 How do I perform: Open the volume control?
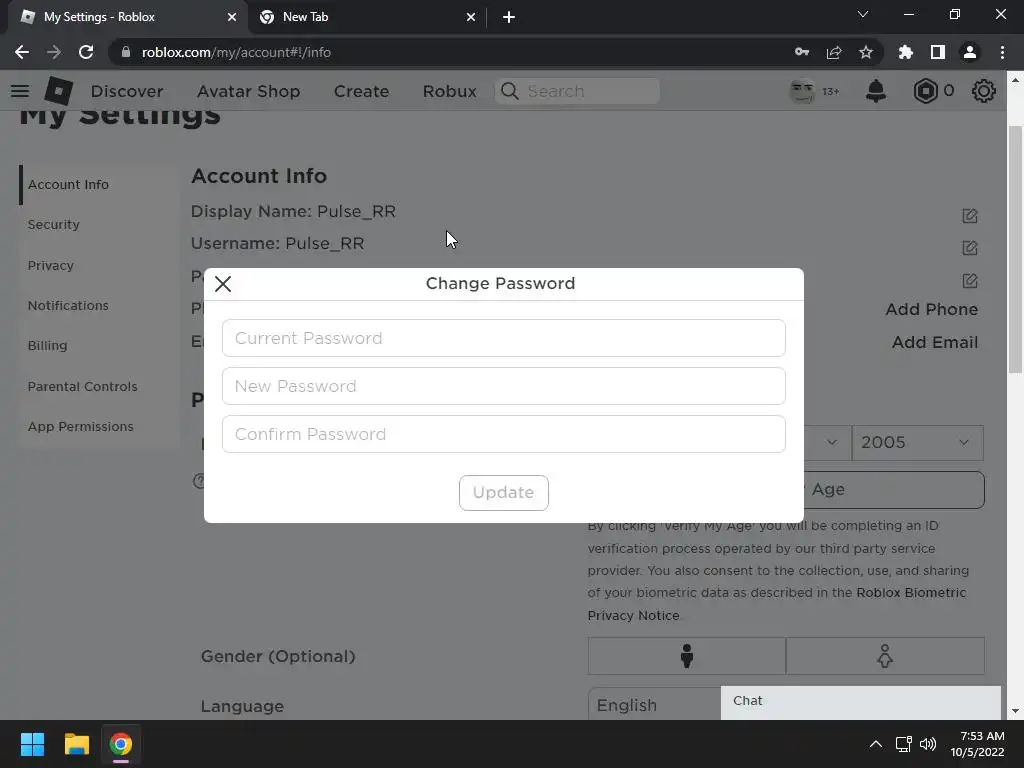tap(927, 744)
